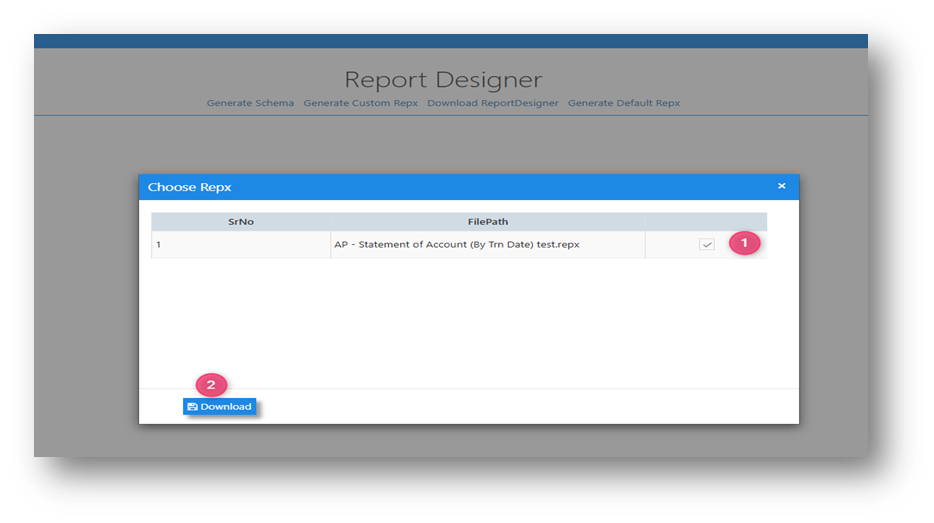Select the SrNo column header

pos(241,222)
